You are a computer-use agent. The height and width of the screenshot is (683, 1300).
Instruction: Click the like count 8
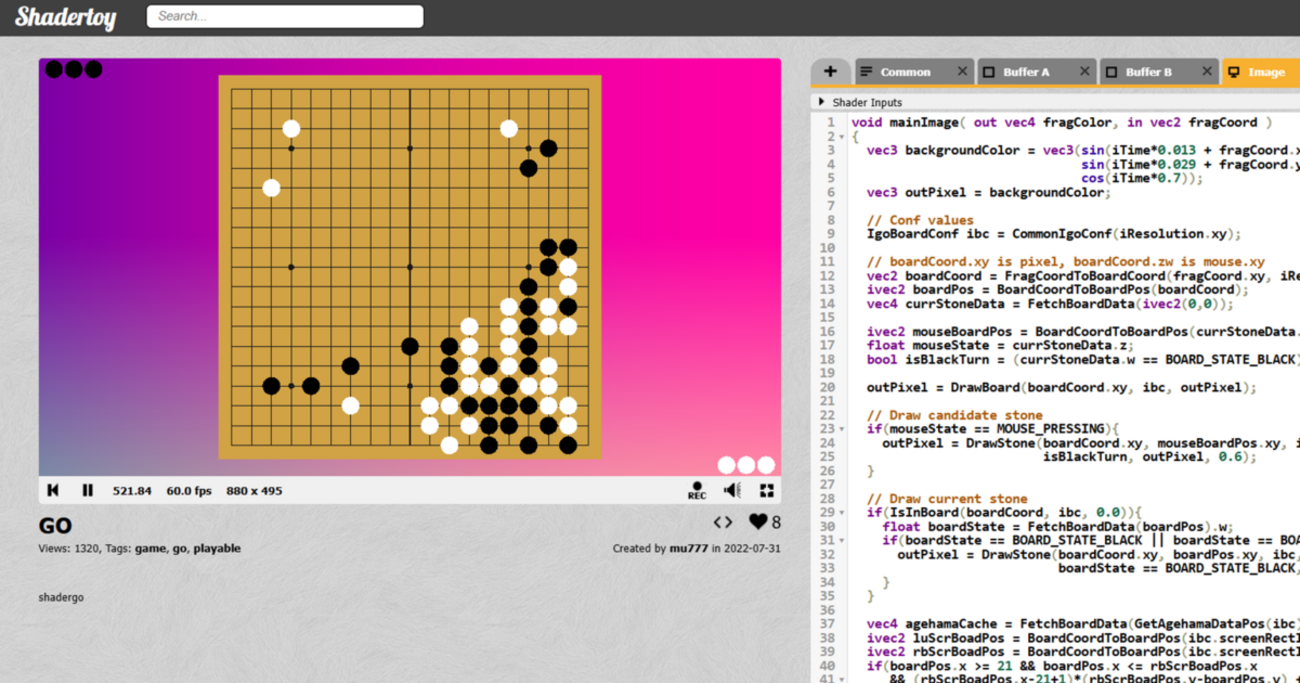click(777, 522)
